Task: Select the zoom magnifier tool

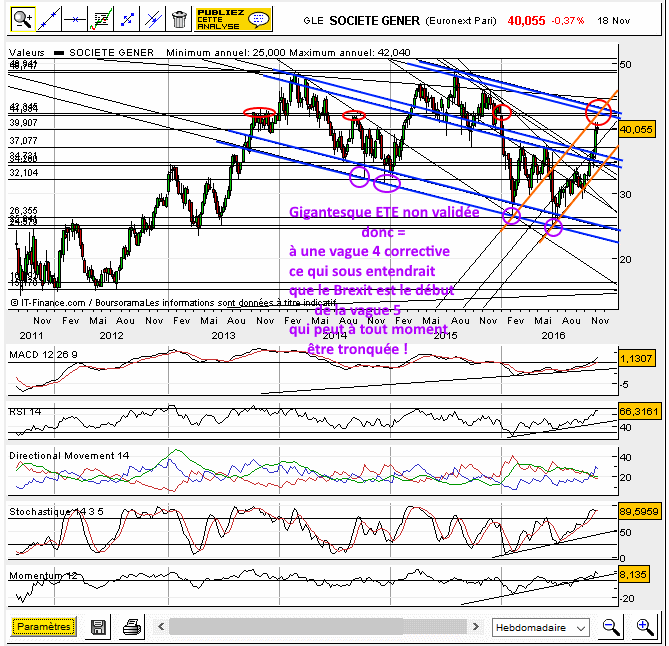Action: coord(23,19)
